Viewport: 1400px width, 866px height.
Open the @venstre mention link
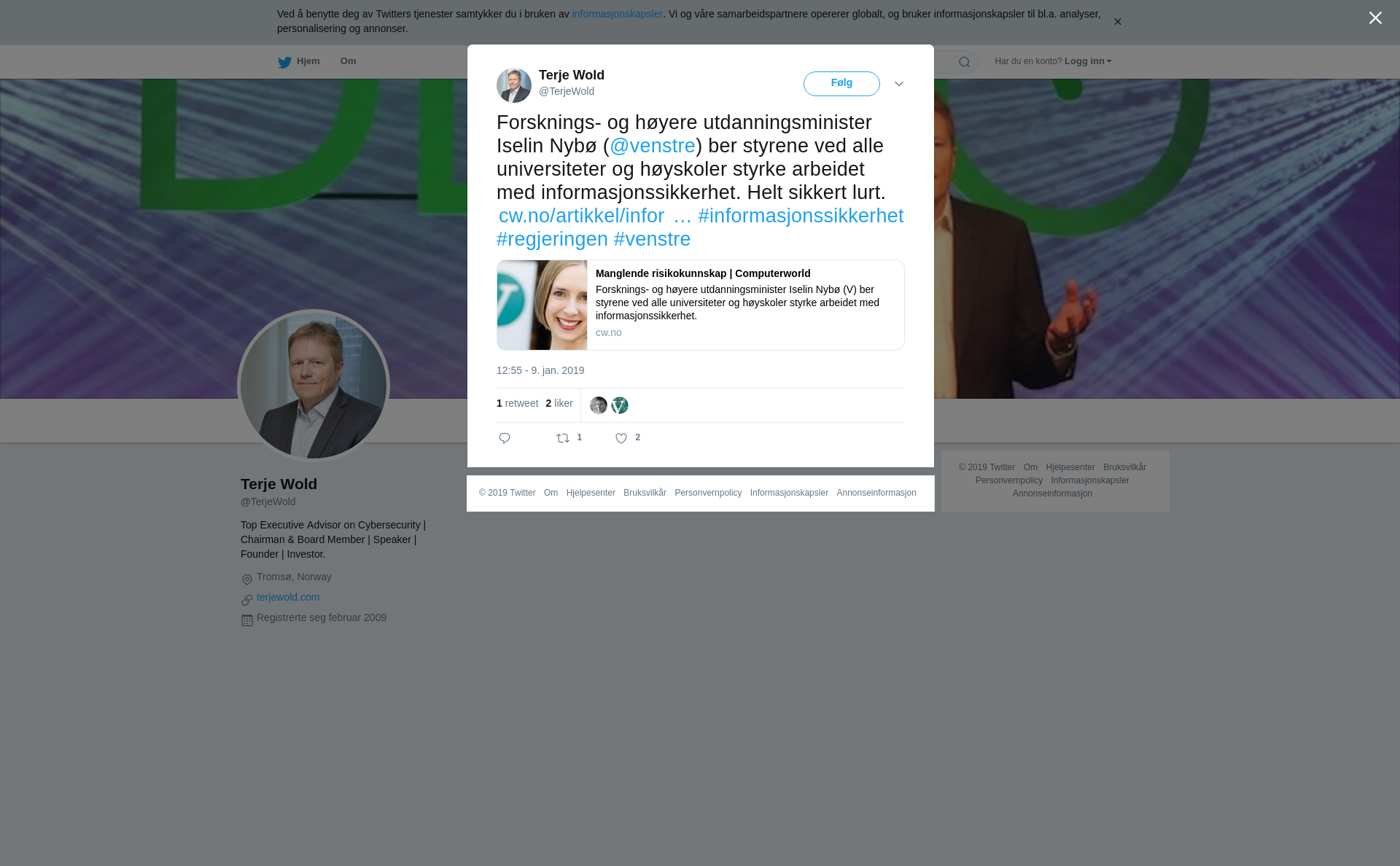click(653, 146)
